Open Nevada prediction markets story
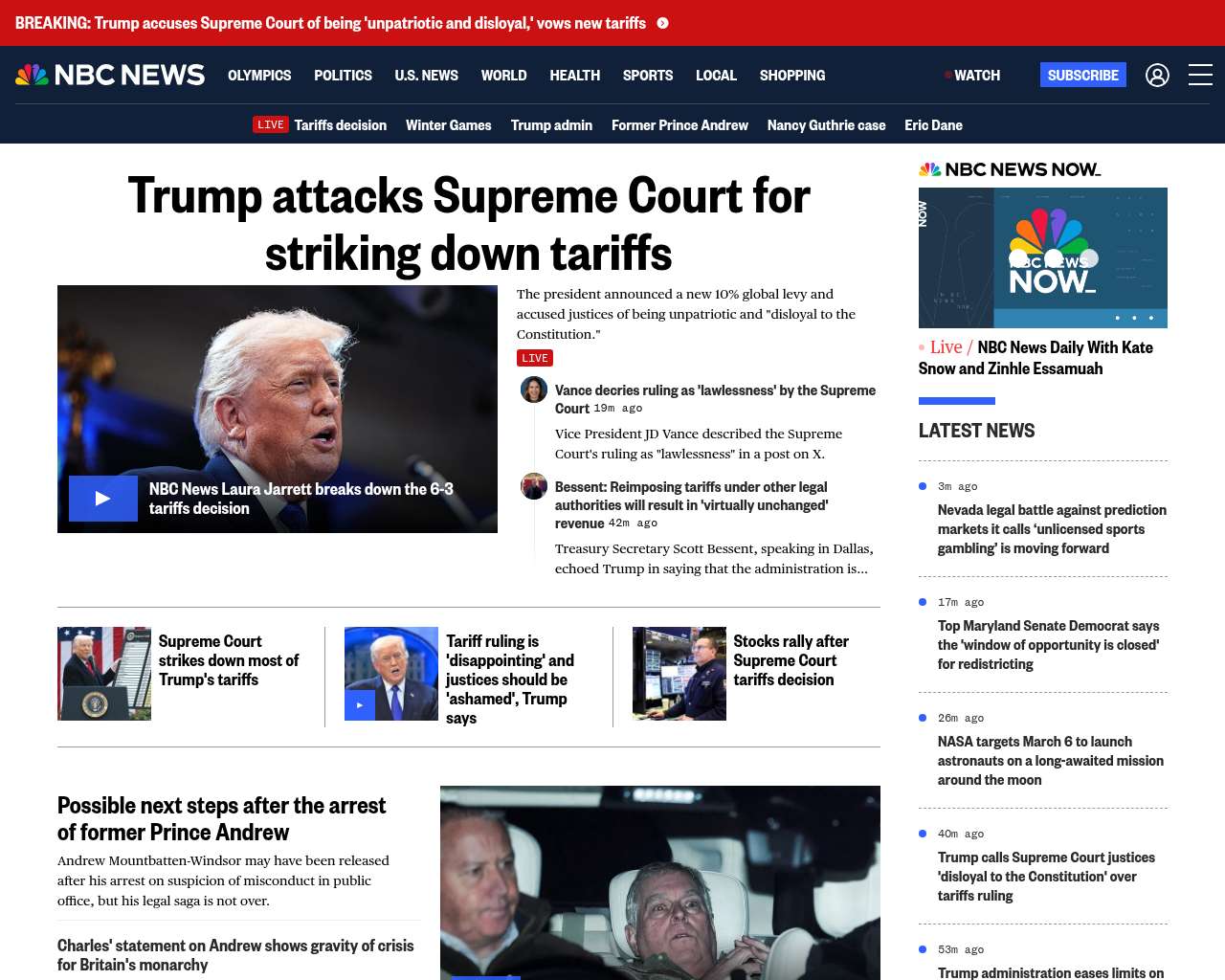Viewport: 1225px width, 980px height. (1052, 529)
